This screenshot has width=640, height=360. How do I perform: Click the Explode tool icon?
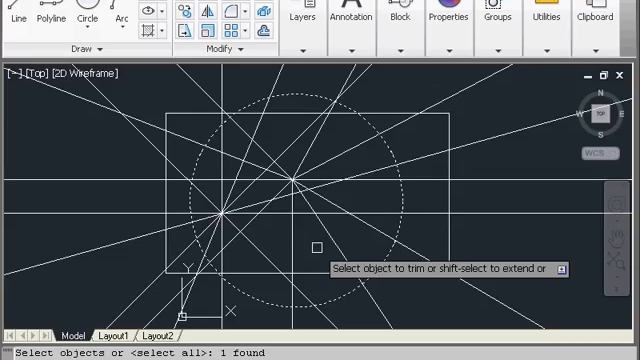pyautogui.click(x=264, y=11)
